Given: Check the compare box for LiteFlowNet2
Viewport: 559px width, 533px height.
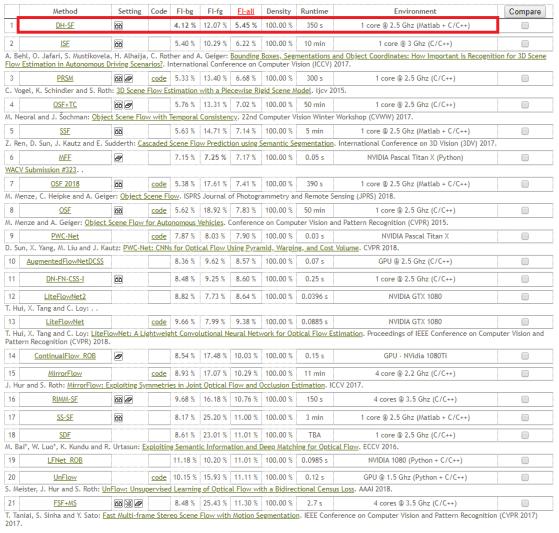Looking at the screenshot, I should (525, 297).
